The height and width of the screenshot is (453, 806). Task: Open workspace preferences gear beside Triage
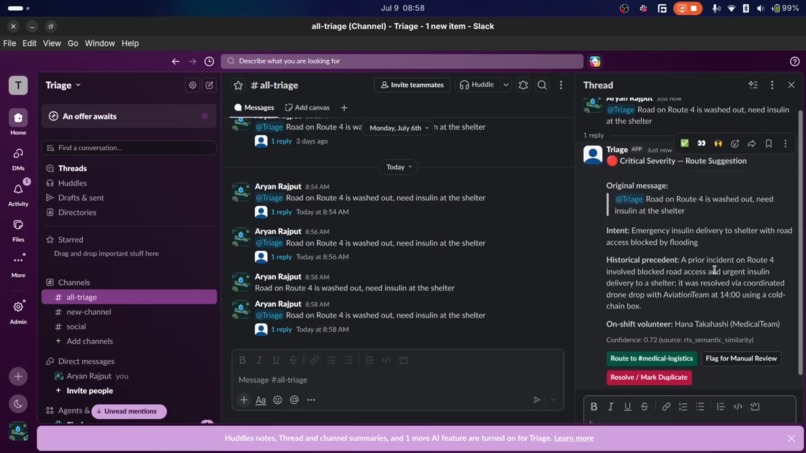coord(192,85)
